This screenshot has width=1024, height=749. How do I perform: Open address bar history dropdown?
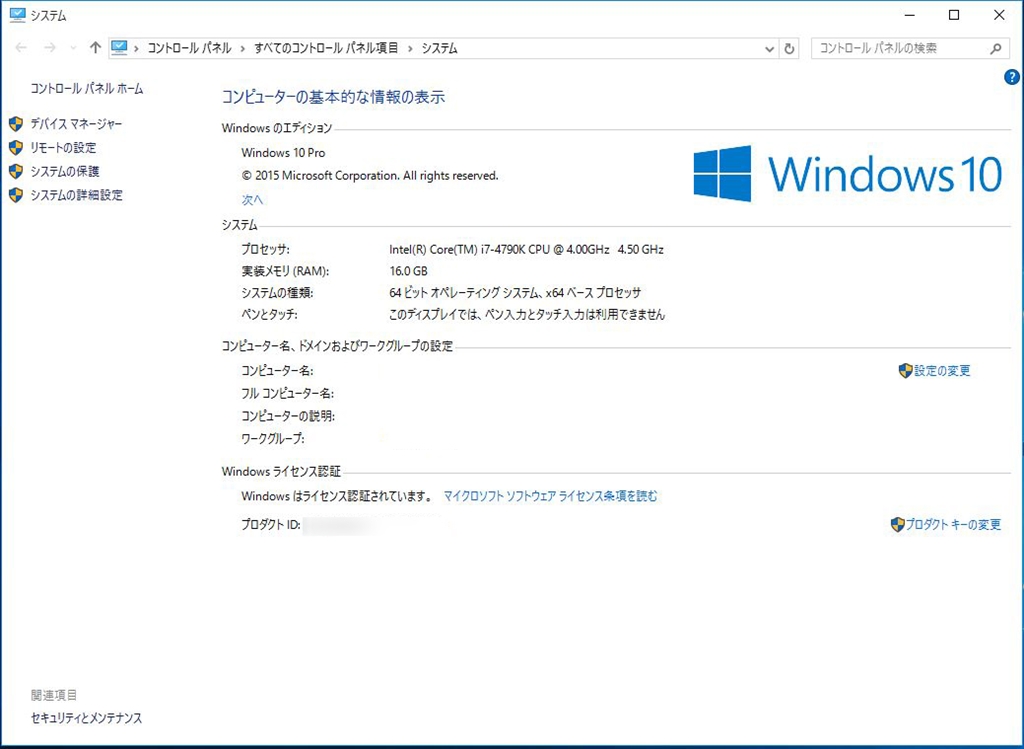769,49
